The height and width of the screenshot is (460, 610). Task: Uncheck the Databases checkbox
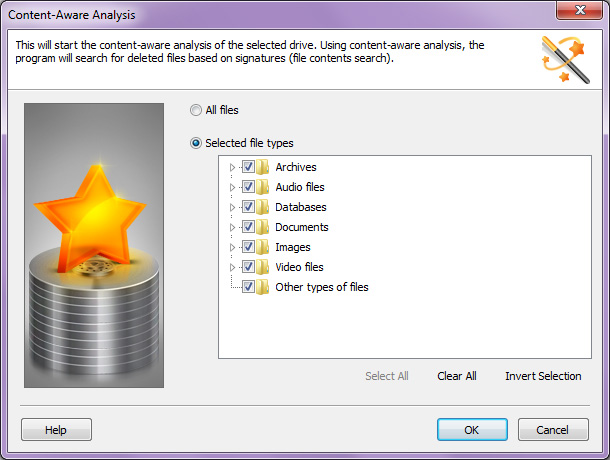click(x=248, y=207)
